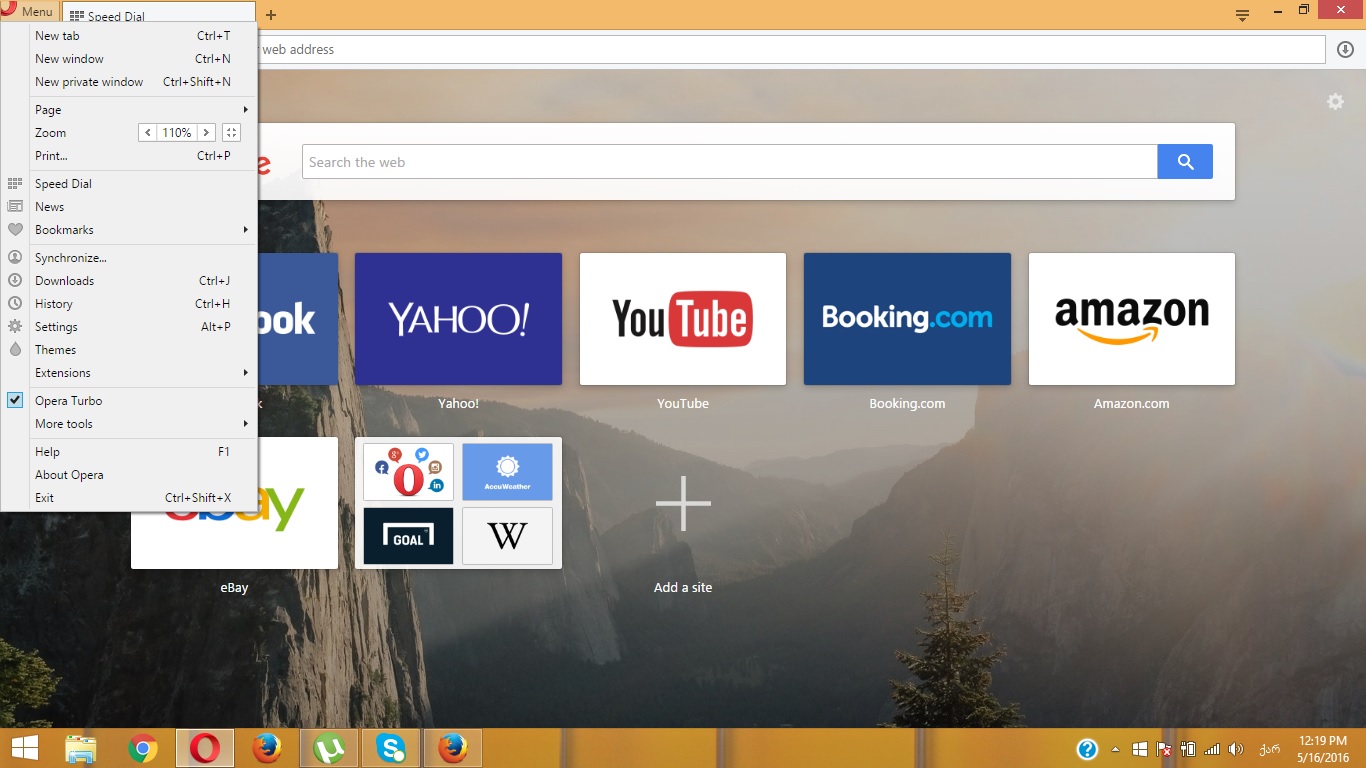Click the Windows Start button

pyautogui.click(x=25, y=748)
